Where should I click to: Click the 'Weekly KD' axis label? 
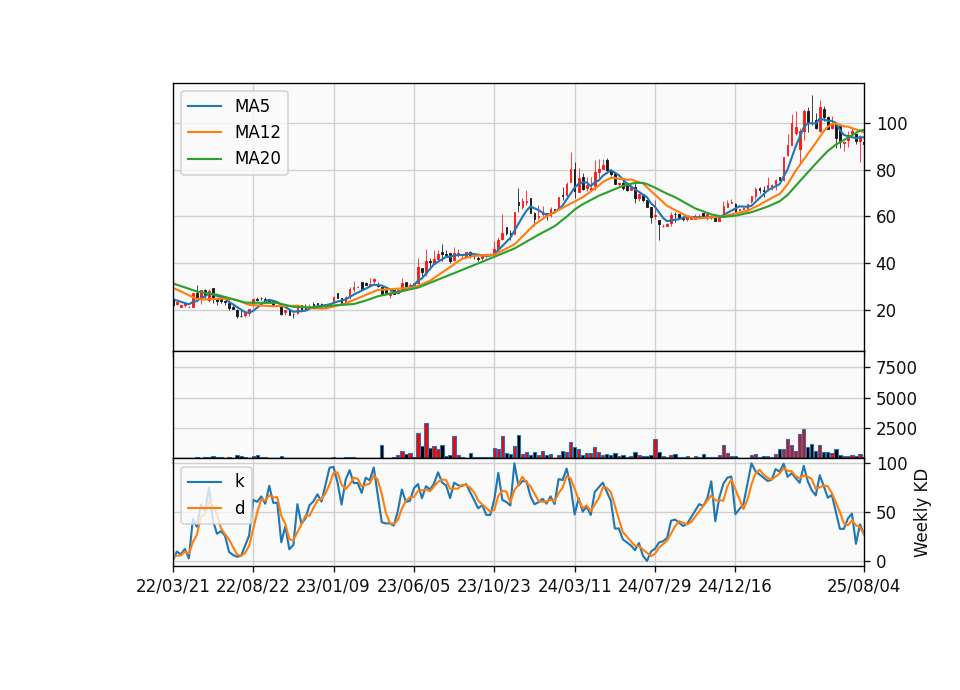click(921, 513)
